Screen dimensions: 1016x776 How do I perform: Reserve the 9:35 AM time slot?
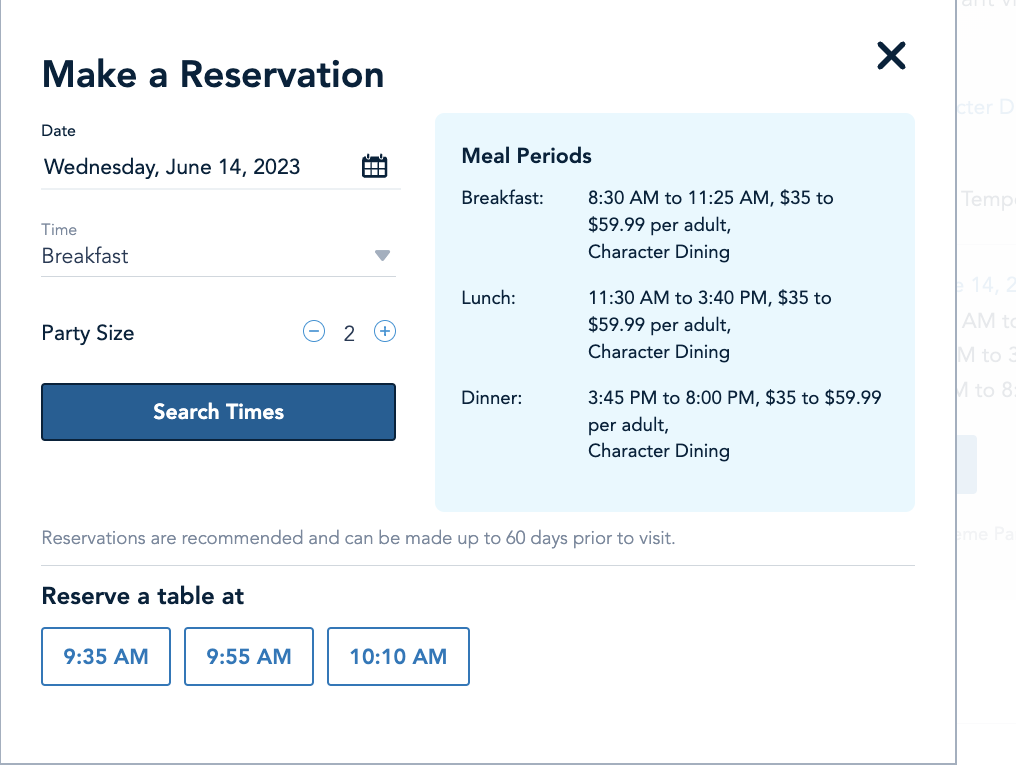point(106,657)
